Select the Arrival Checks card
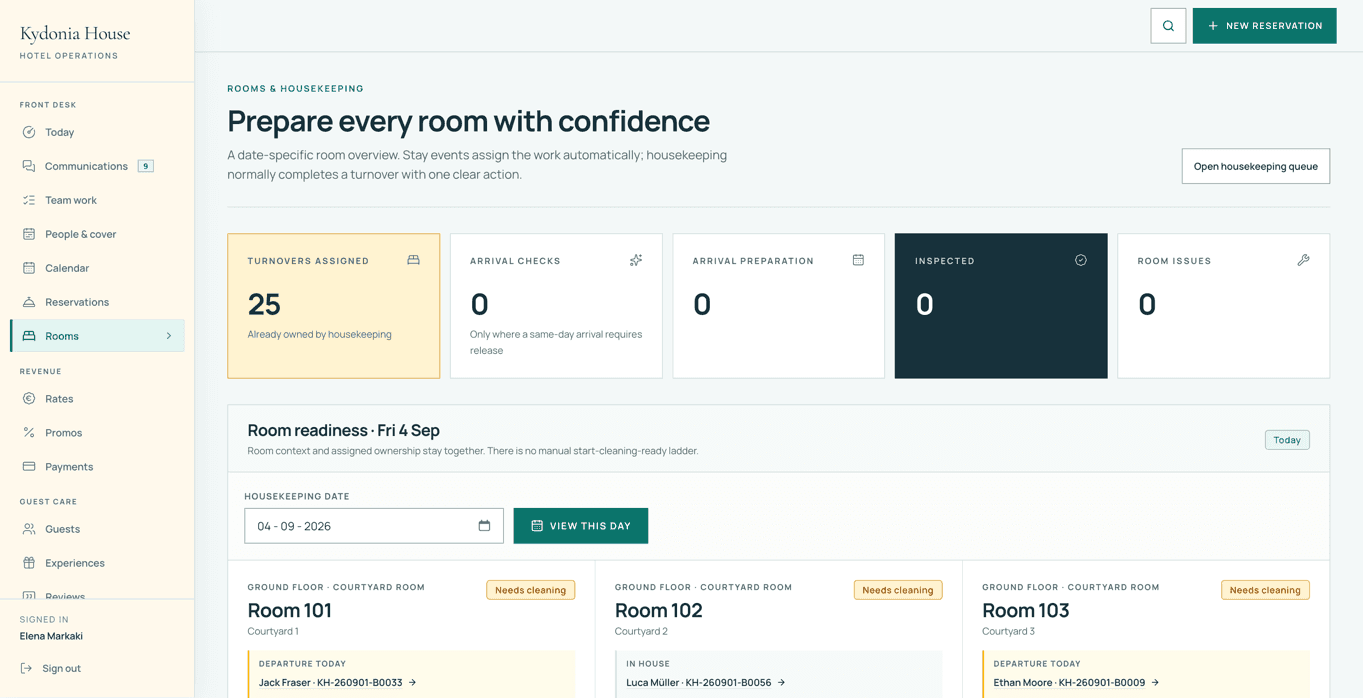The width and height of the screenshot is (1363, 698). tap(556, 306)
